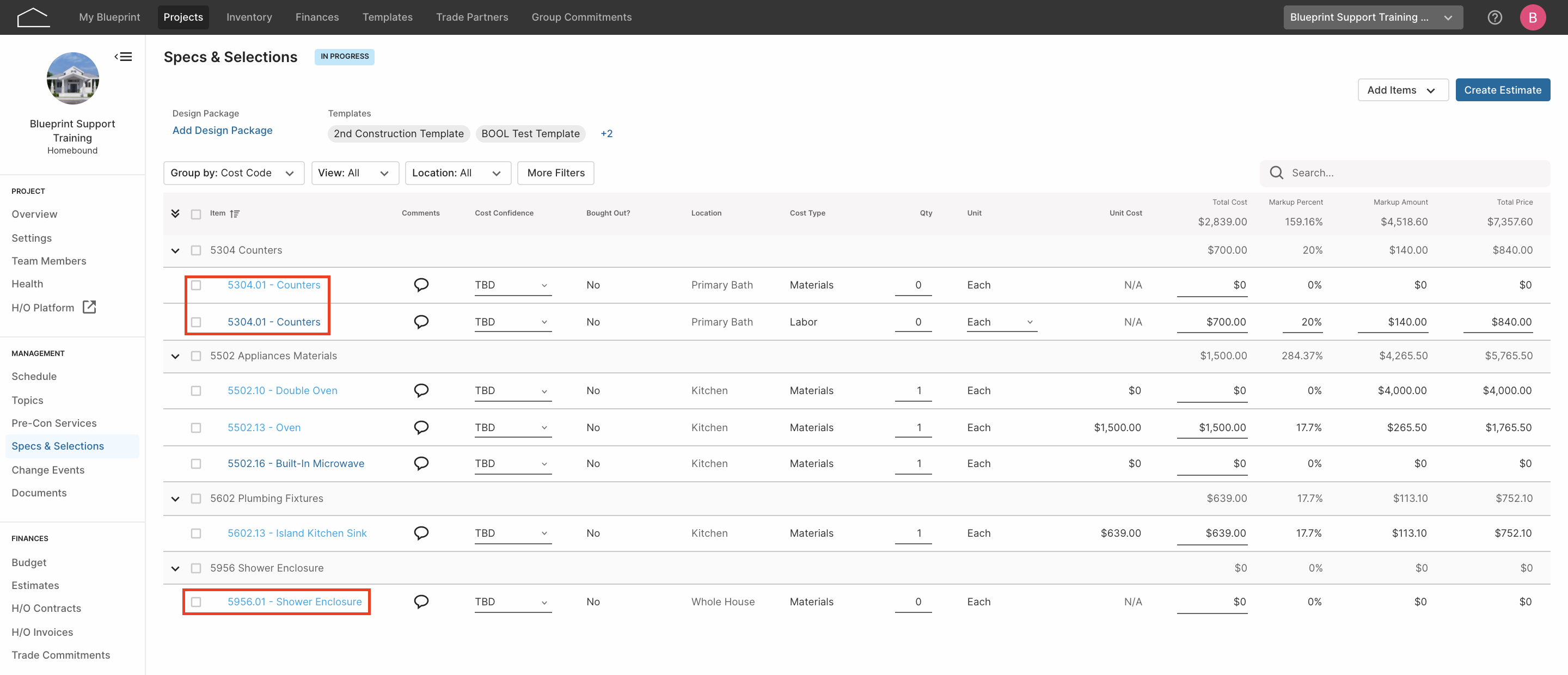Open the Budget sidebar item
The width and height of the screenshot is (1568, 675).
click(x=29, y=562)
